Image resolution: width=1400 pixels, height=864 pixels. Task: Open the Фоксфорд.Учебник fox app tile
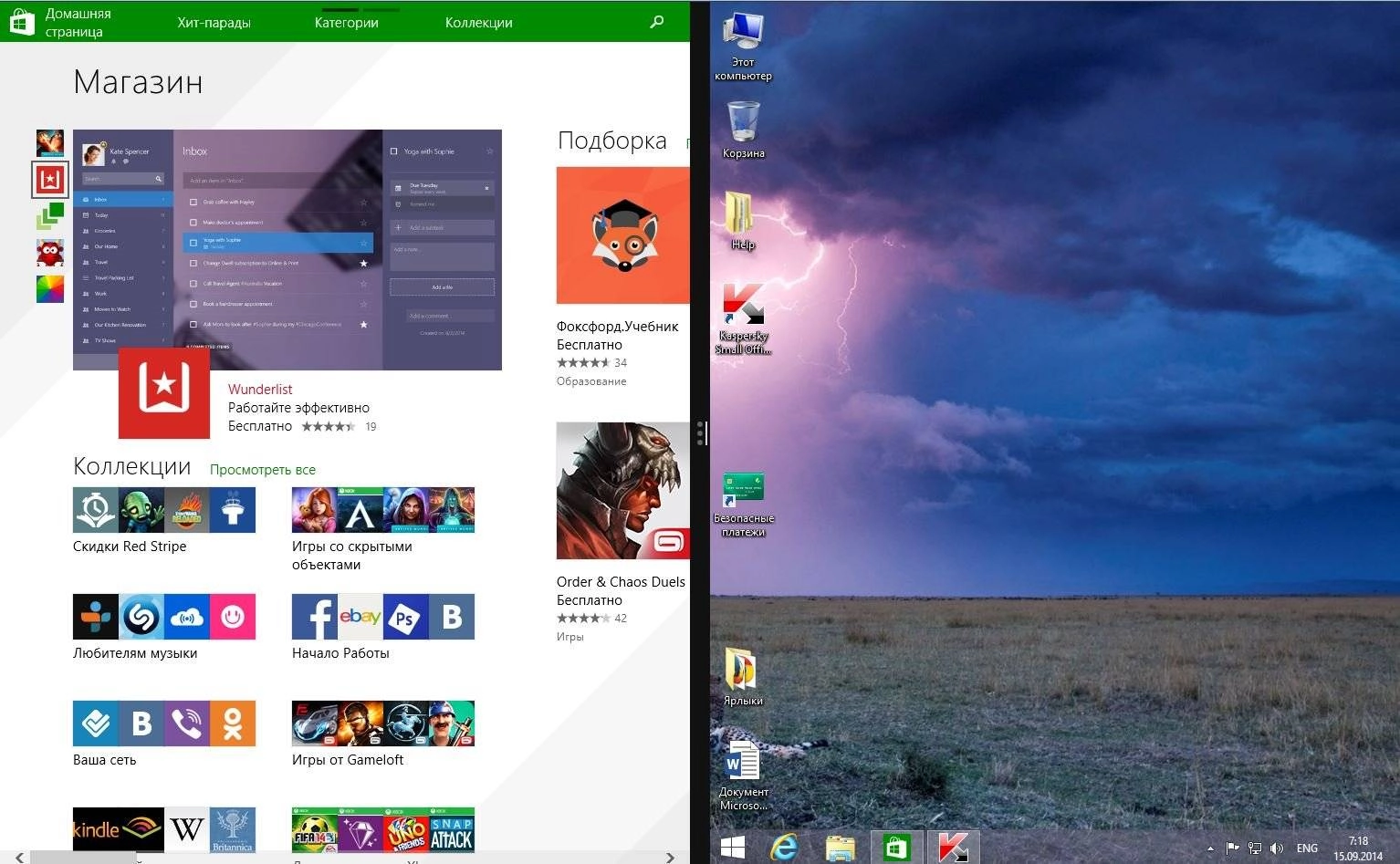coord(623,235)
